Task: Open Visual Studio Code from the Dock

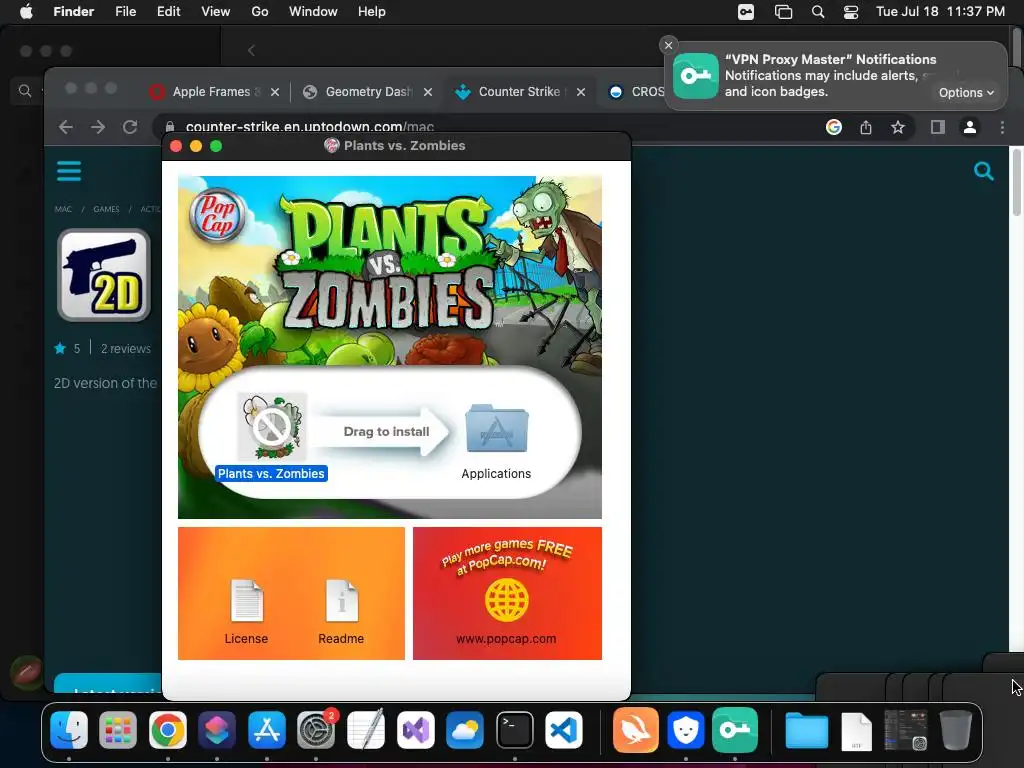Action: (564, 730)
